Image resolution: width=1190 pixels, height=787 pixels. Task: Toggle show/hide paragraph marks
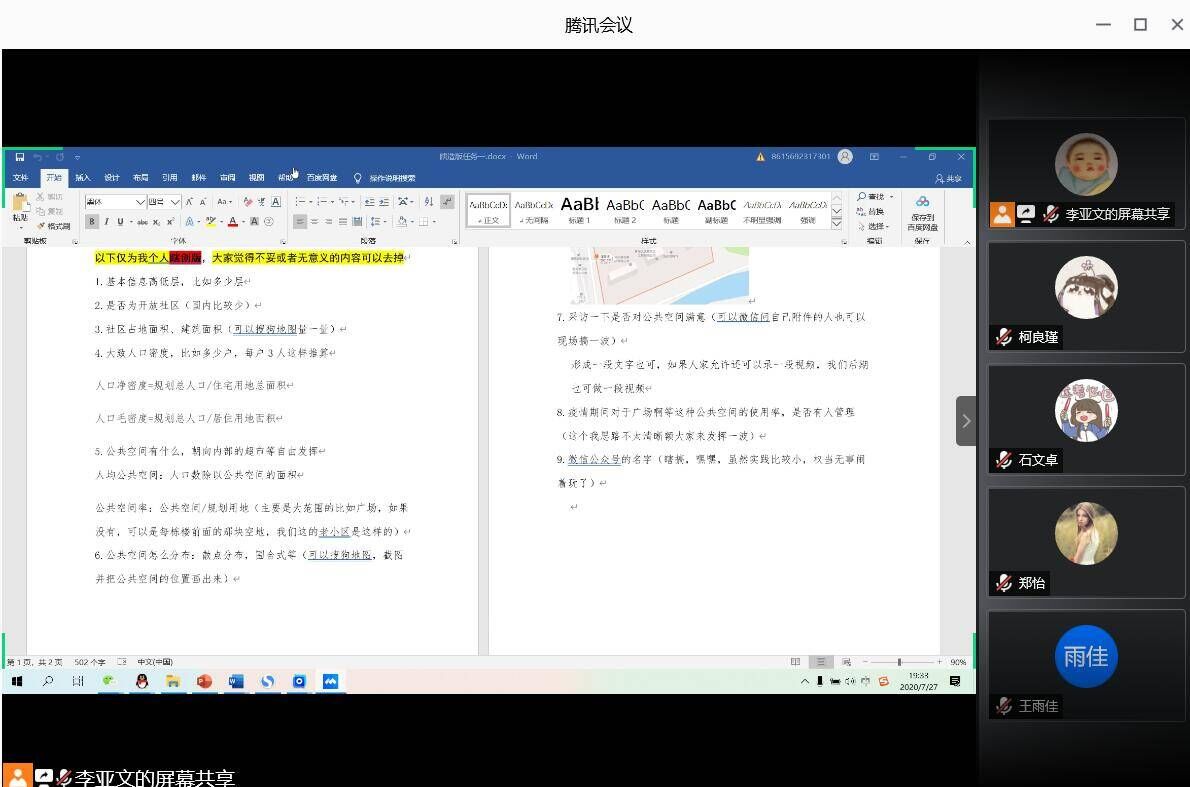[x=446, y=202]
